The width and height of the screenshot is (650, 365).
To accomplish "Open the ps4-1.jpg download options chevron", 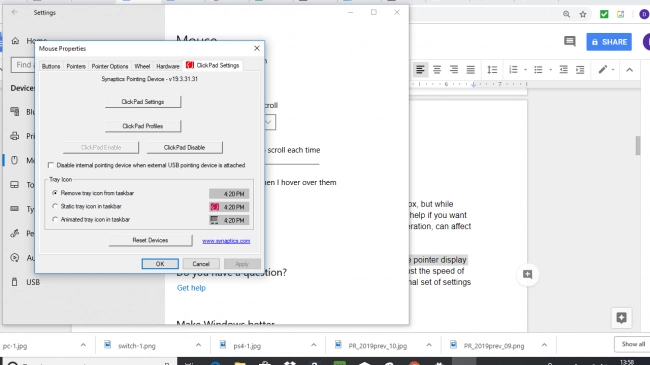I will pyautogui.click(x=313, y=345).
